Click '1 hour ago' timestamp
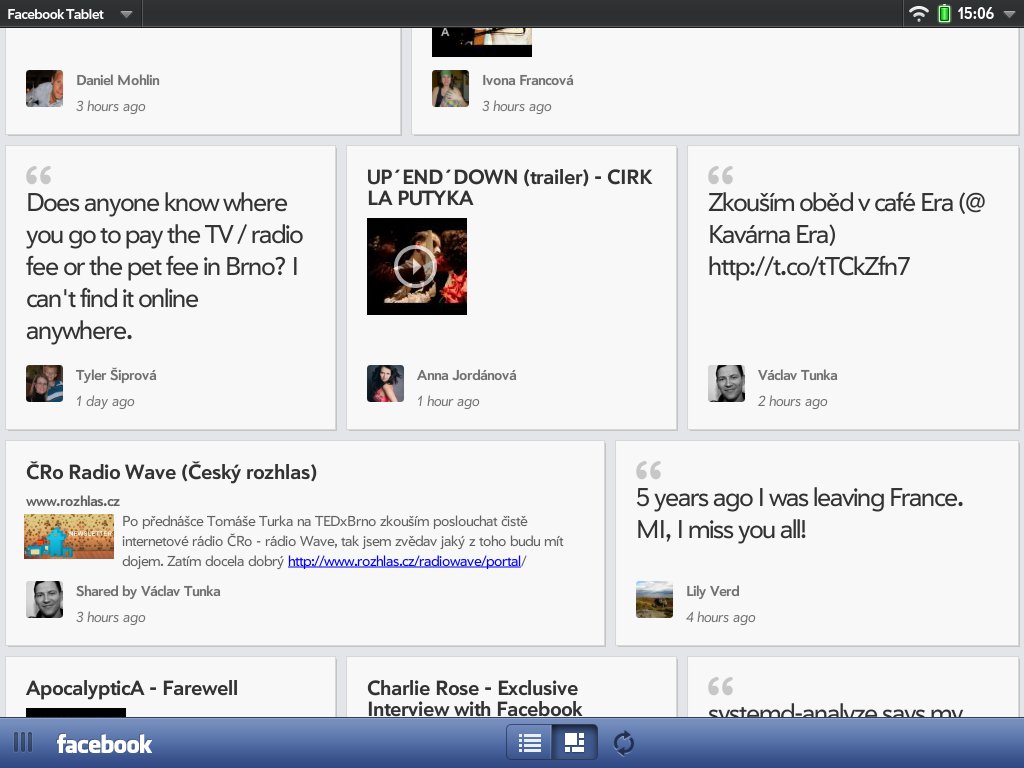The height and width of the screenshot is (768, 1024). (x=448, y=401)
